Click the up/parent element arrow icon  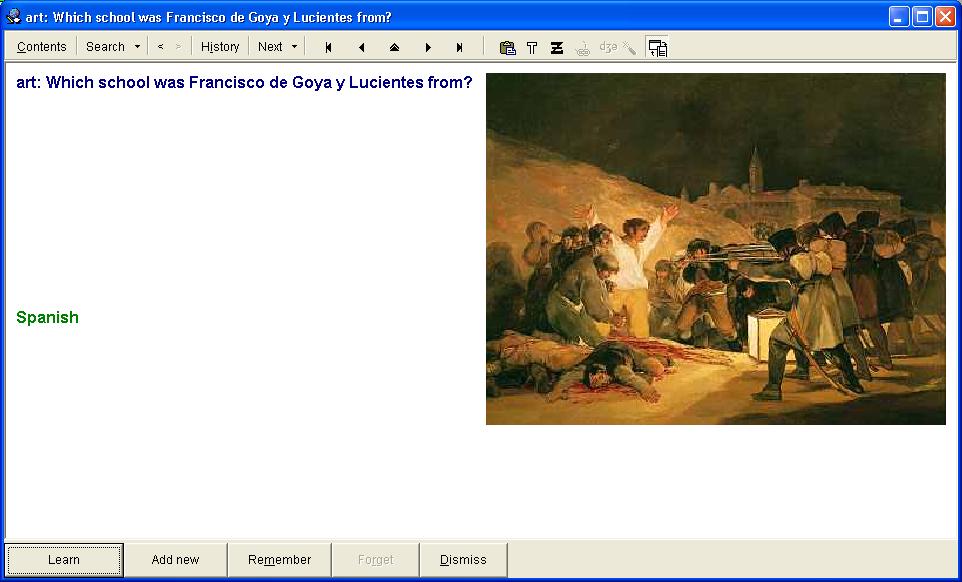click(394, 47)
